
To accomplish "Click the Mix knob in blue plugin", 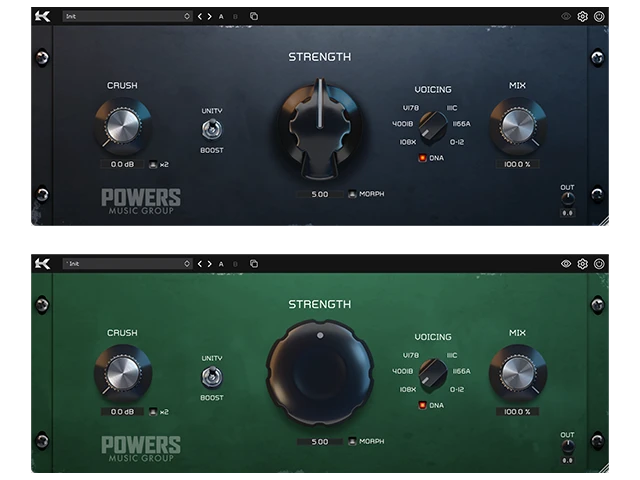I will [518, 126].
